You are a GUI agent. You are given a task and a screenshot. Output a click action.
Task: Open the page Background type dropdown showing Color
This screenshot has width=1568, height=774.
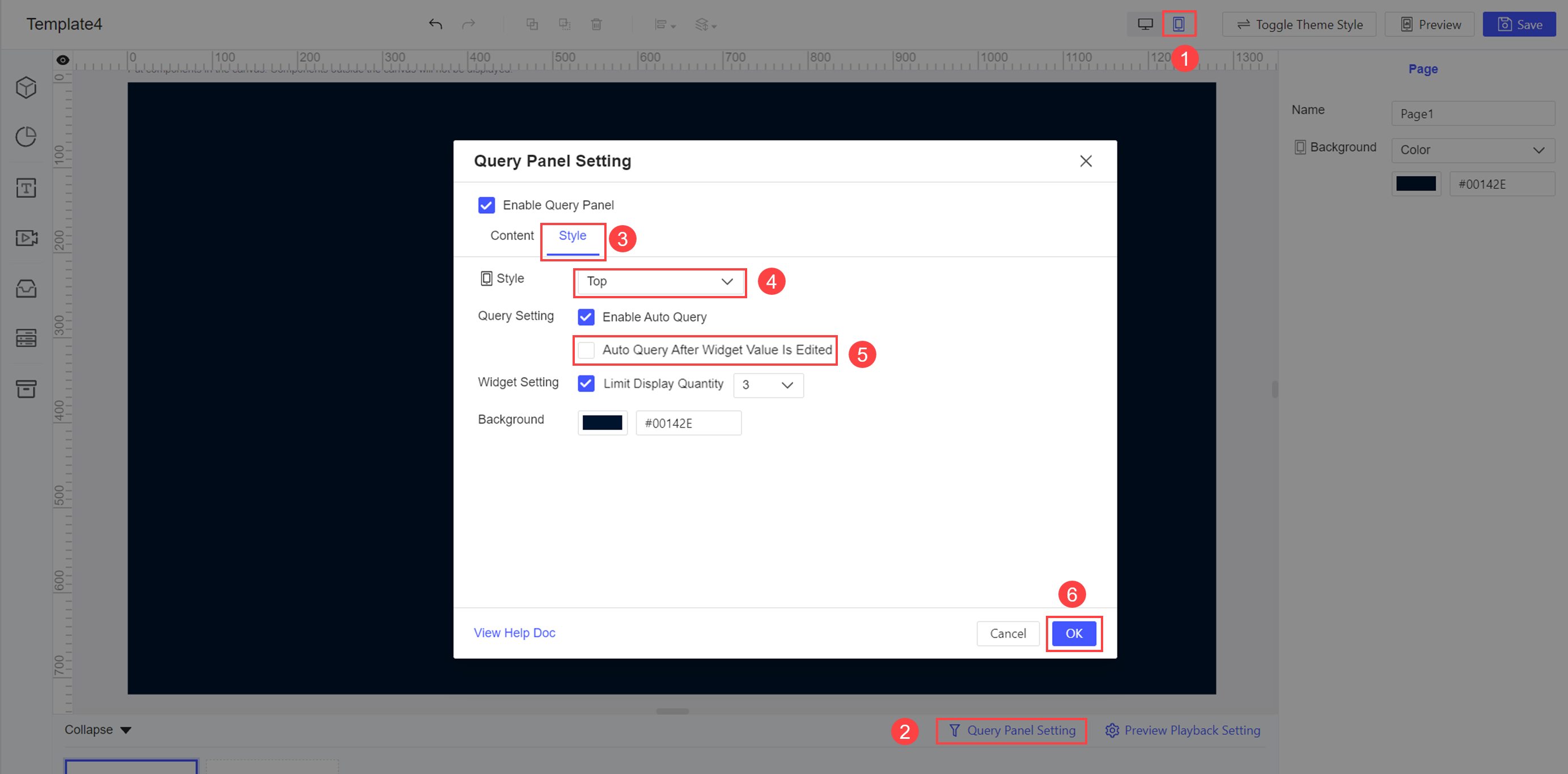coord(1473,150)
